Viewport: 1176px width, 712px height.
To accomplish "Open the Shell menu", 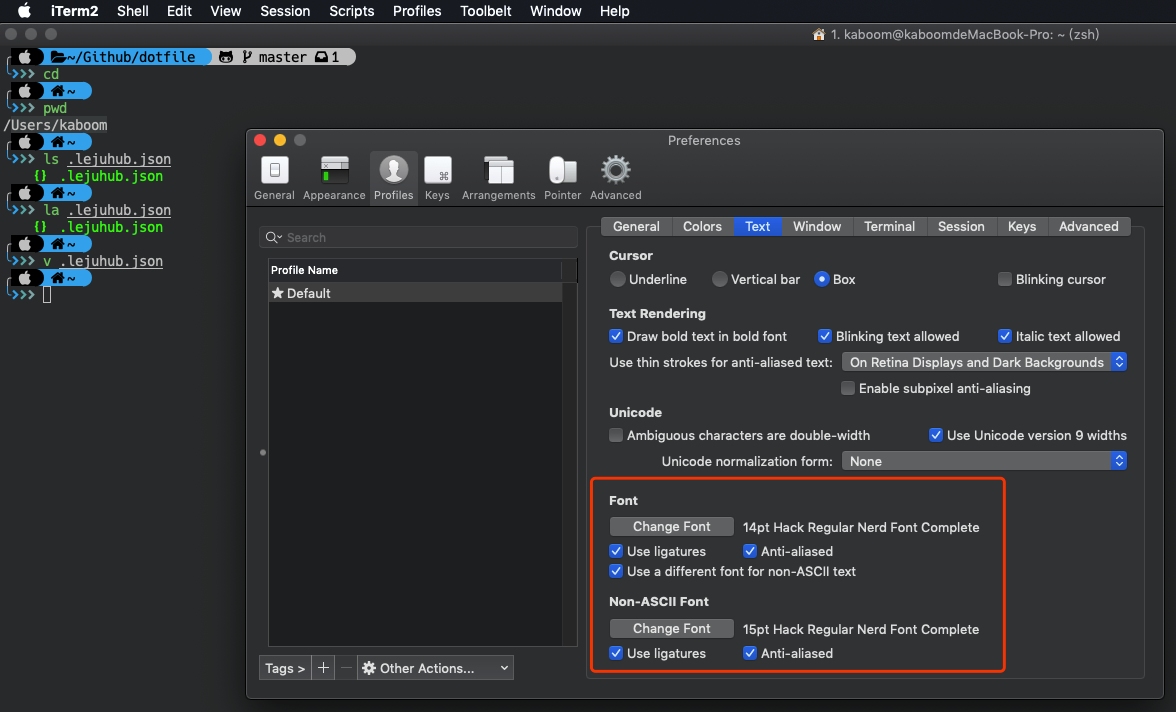I will (133, 11).
